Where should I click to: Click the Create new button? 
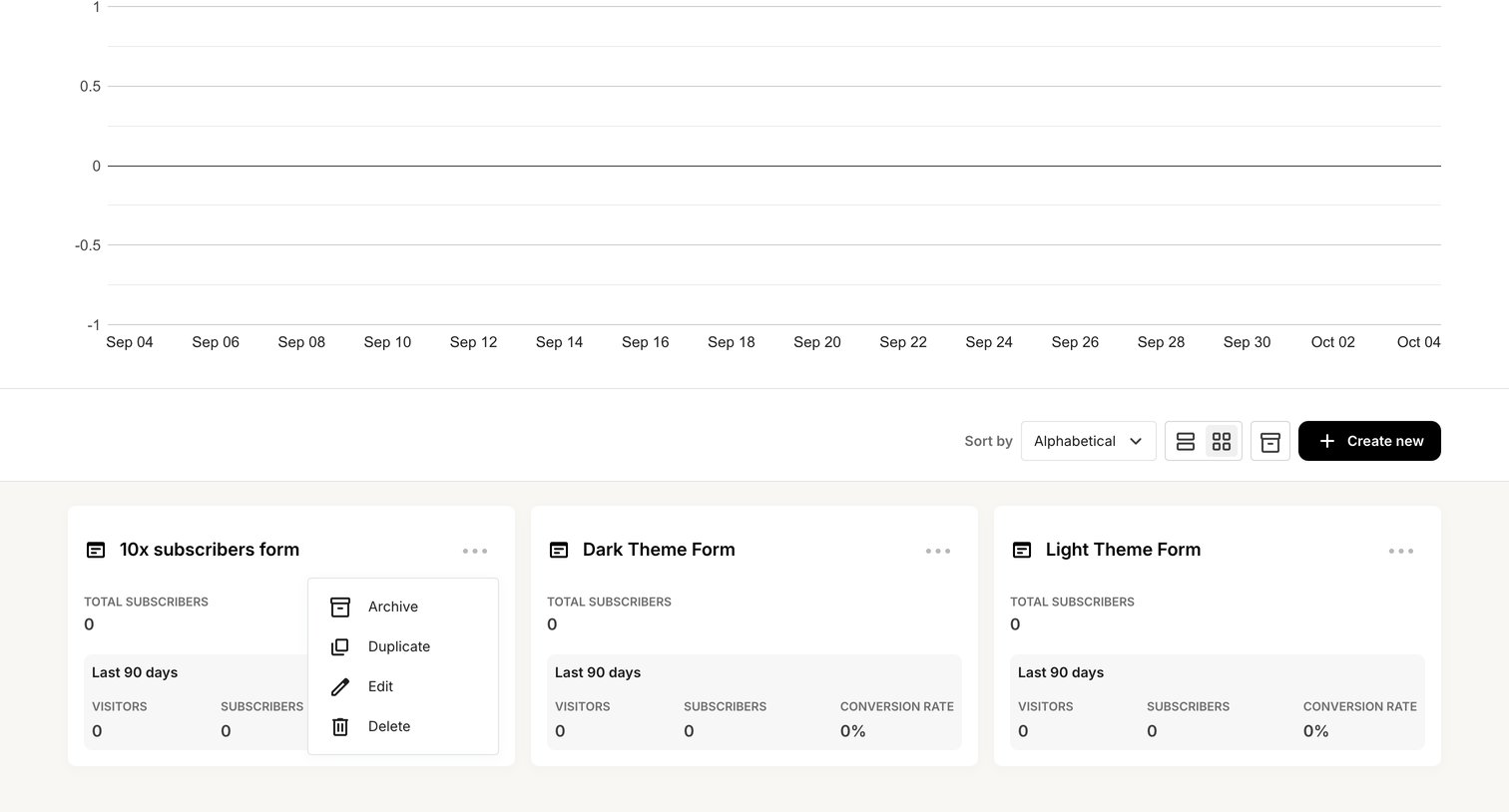coord(1369,441)
